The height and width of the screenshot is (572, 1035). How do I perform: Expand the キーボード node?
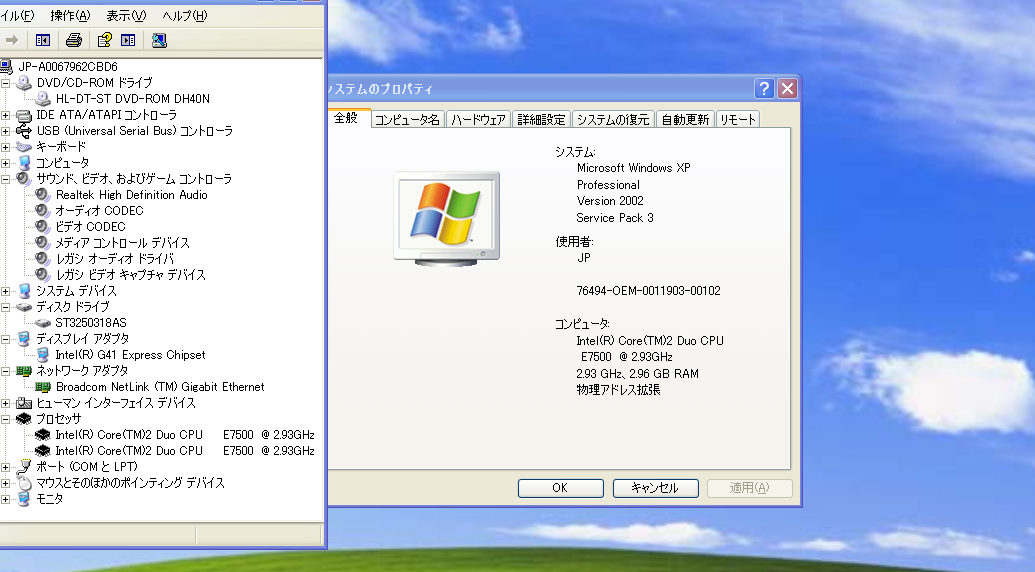click(5, 146)
